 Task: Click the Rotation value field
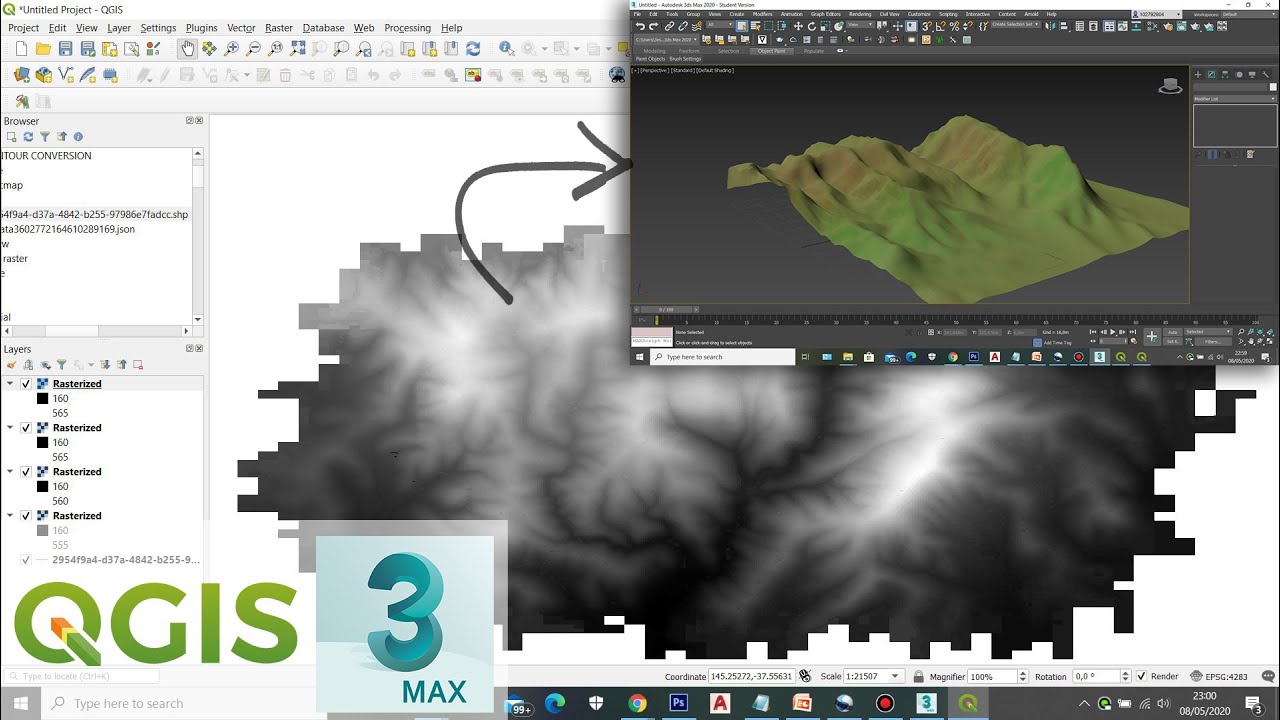pos(1098,677)
